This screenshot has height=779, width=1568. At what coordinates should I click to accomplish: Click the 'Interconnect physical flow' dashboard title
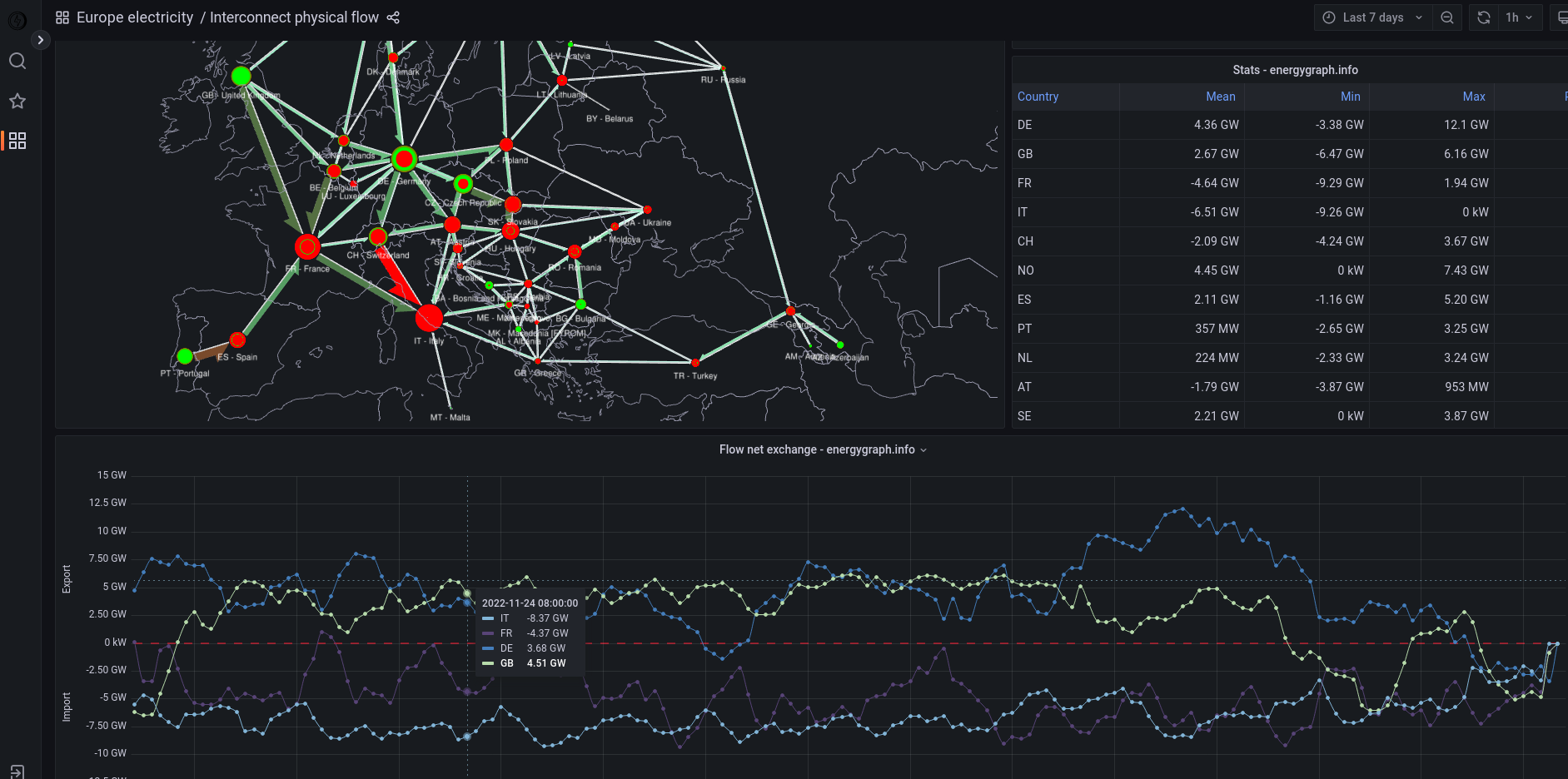(x=294, y=17)
